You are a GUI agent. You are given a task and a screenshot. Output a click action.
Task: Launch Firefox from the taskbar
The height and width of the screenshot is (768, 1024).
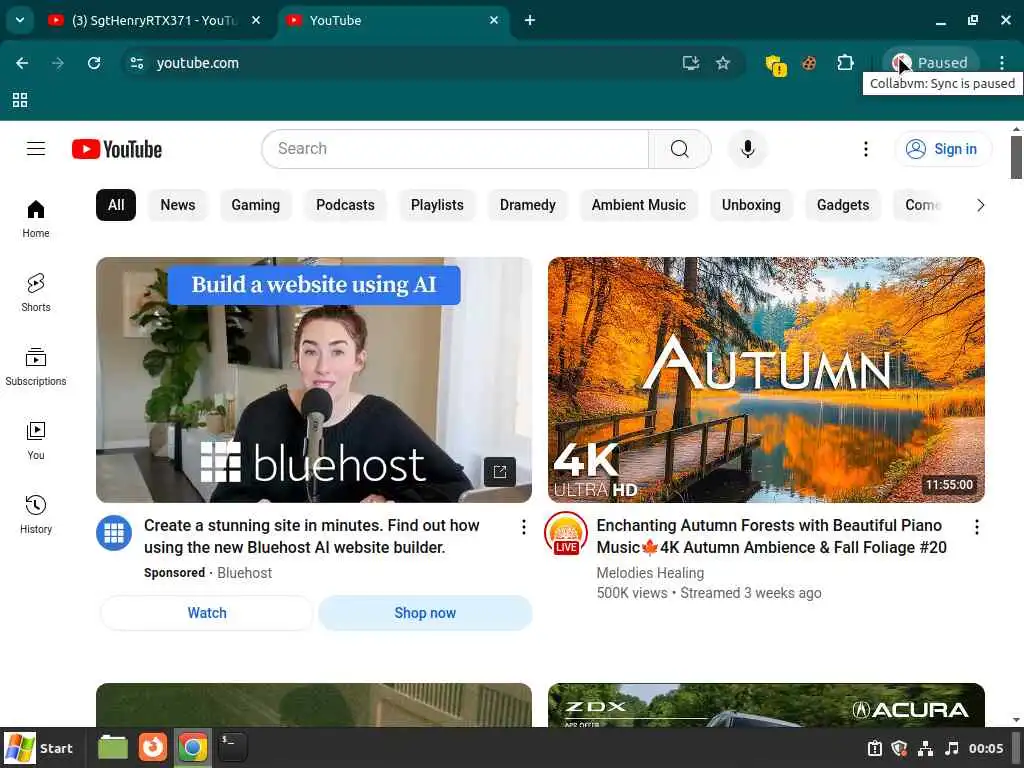pos(153,748)
